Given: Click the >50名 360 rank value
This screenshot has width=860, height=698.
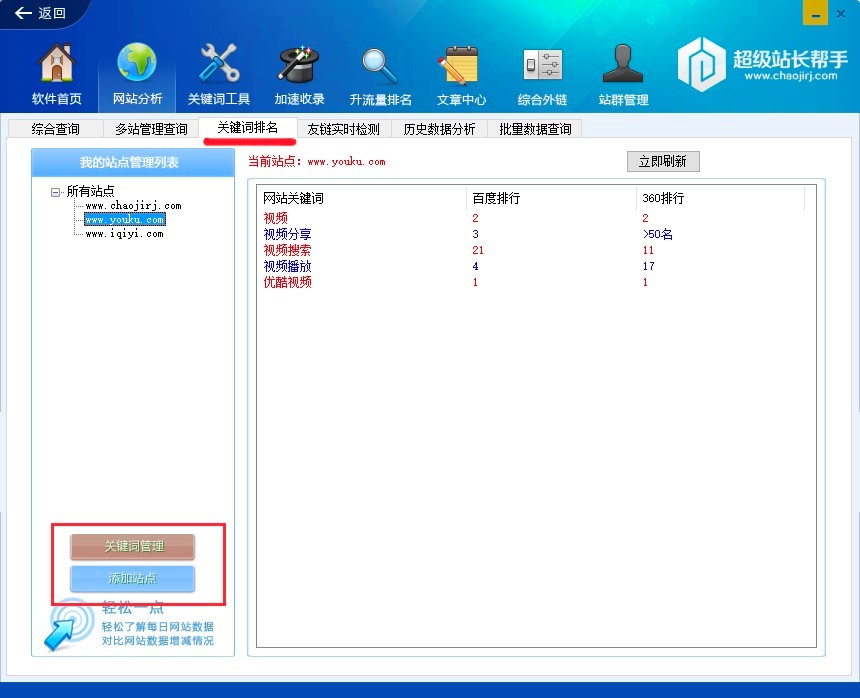Looking at the screenshot, I should coord(658,234).
